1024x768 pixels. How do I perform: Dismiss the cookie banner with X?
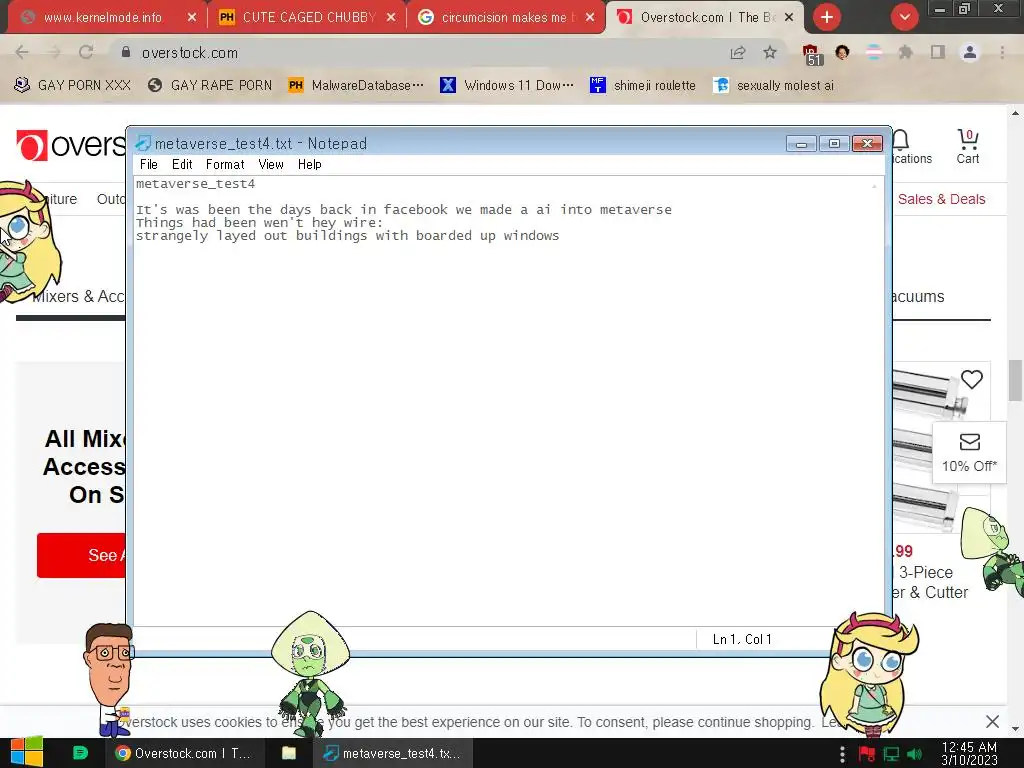tap(993, 722)
